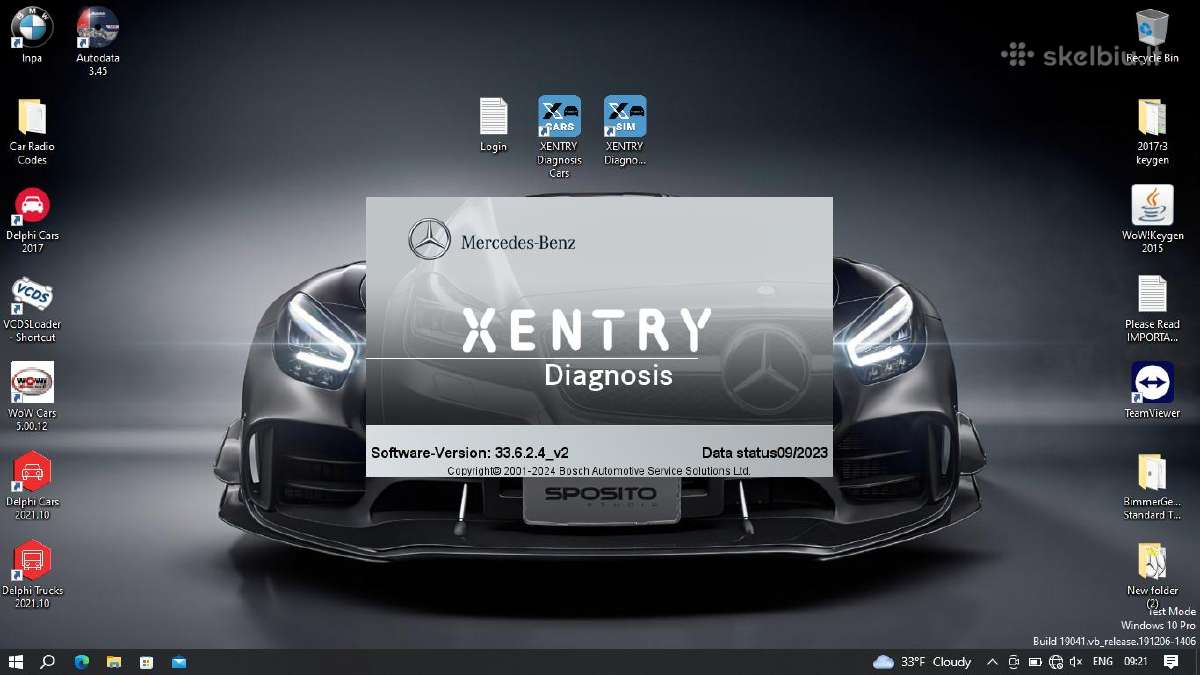The image size is (1200, 675).
Task: Open the Windows Start menu
Action: (16, 662)
